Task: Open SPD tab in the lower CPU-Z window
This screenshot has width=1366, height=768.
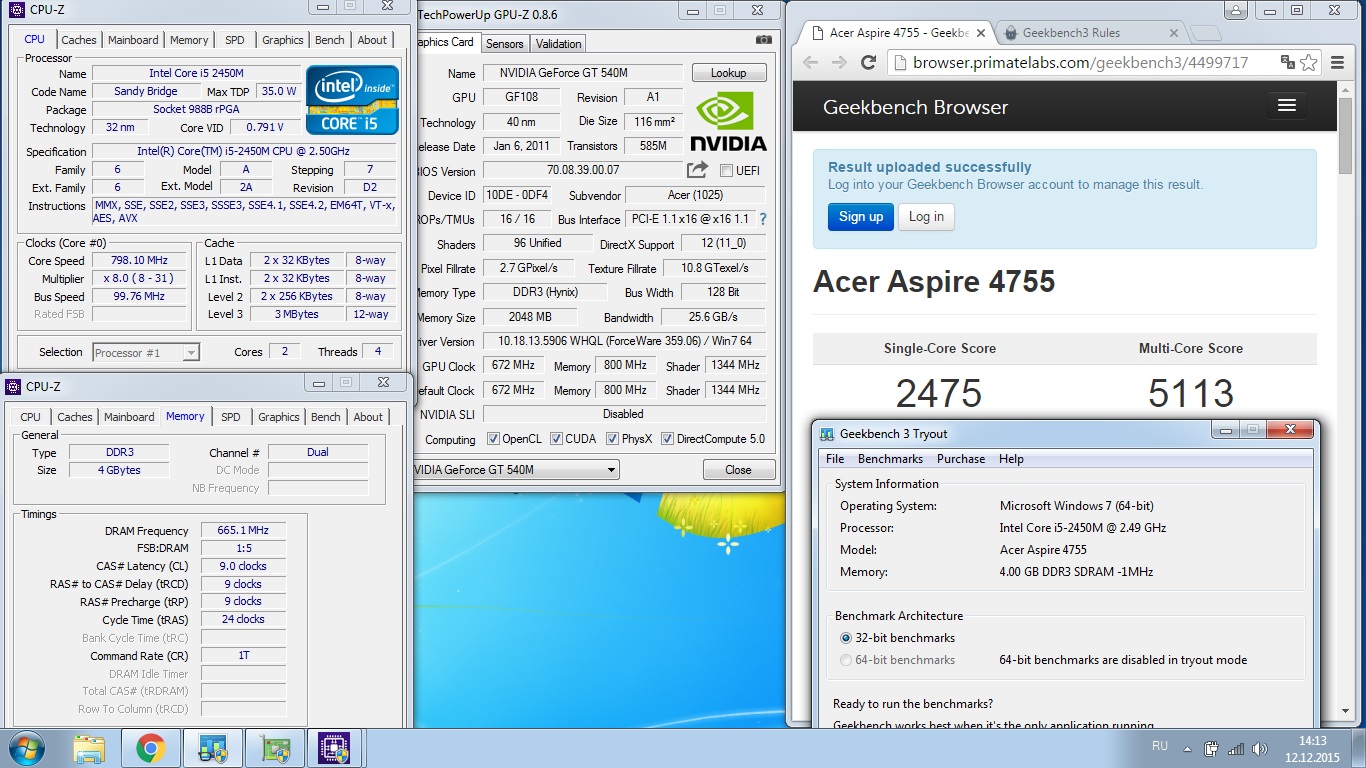Action: [x=231, y=417]
